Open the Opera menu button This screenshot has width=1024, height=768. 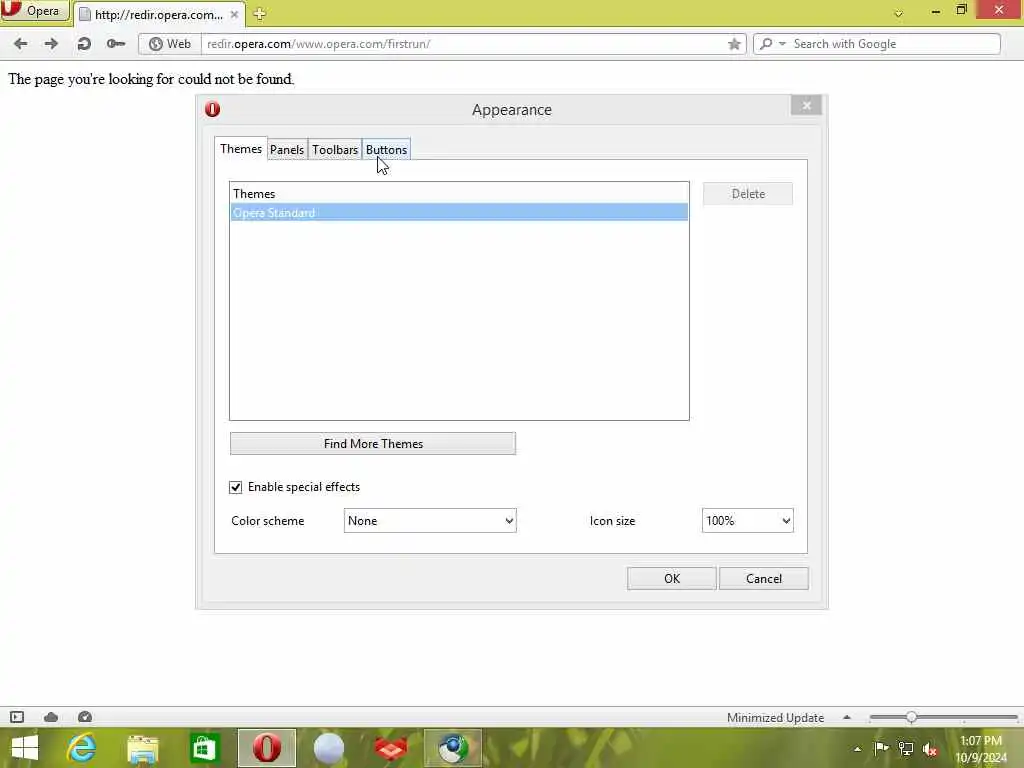[35, 10]
